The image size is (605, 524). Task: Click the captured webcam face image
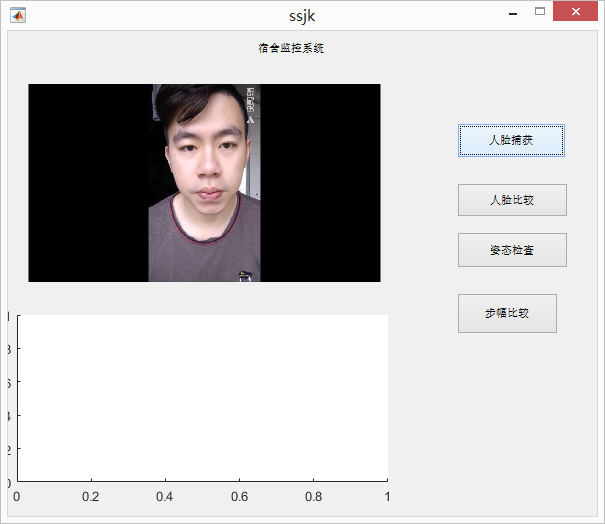tap(204, 182)
